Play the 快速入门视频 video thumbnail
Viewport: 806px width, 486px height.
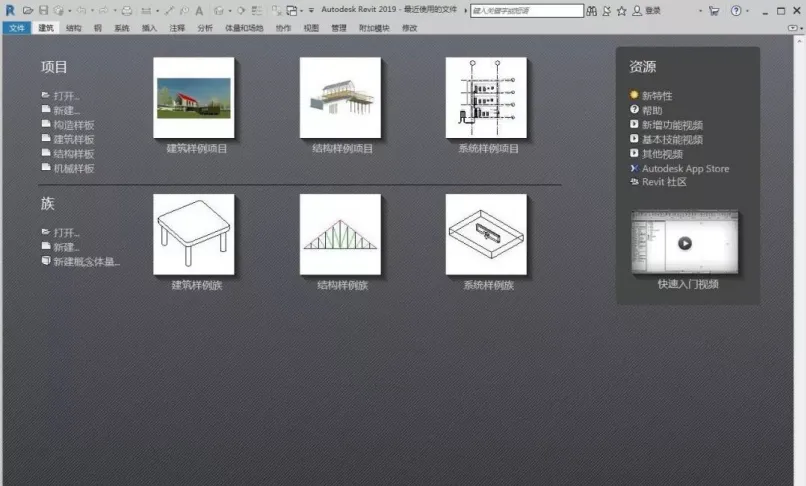pyautogui.click(x=685, y=243)
